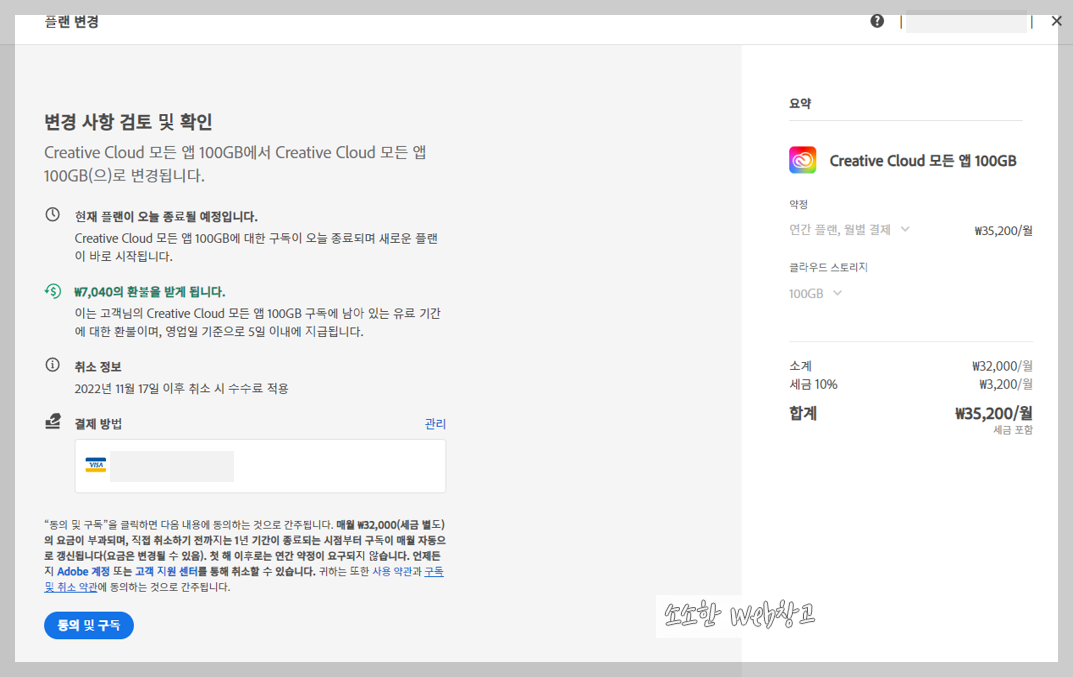This screenshot has height=677, width=1073.
Task: Click the 플랜 변경 dialog title
Action: 72,21
